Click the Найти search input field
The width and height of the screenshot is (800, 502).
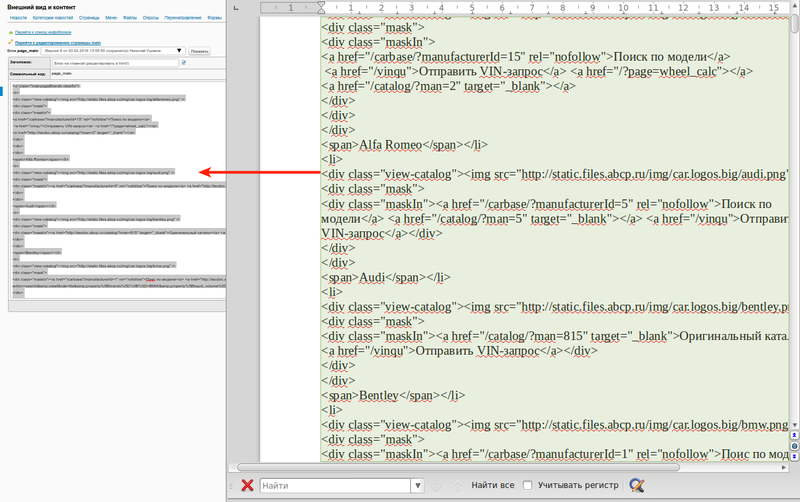point(335,486)
